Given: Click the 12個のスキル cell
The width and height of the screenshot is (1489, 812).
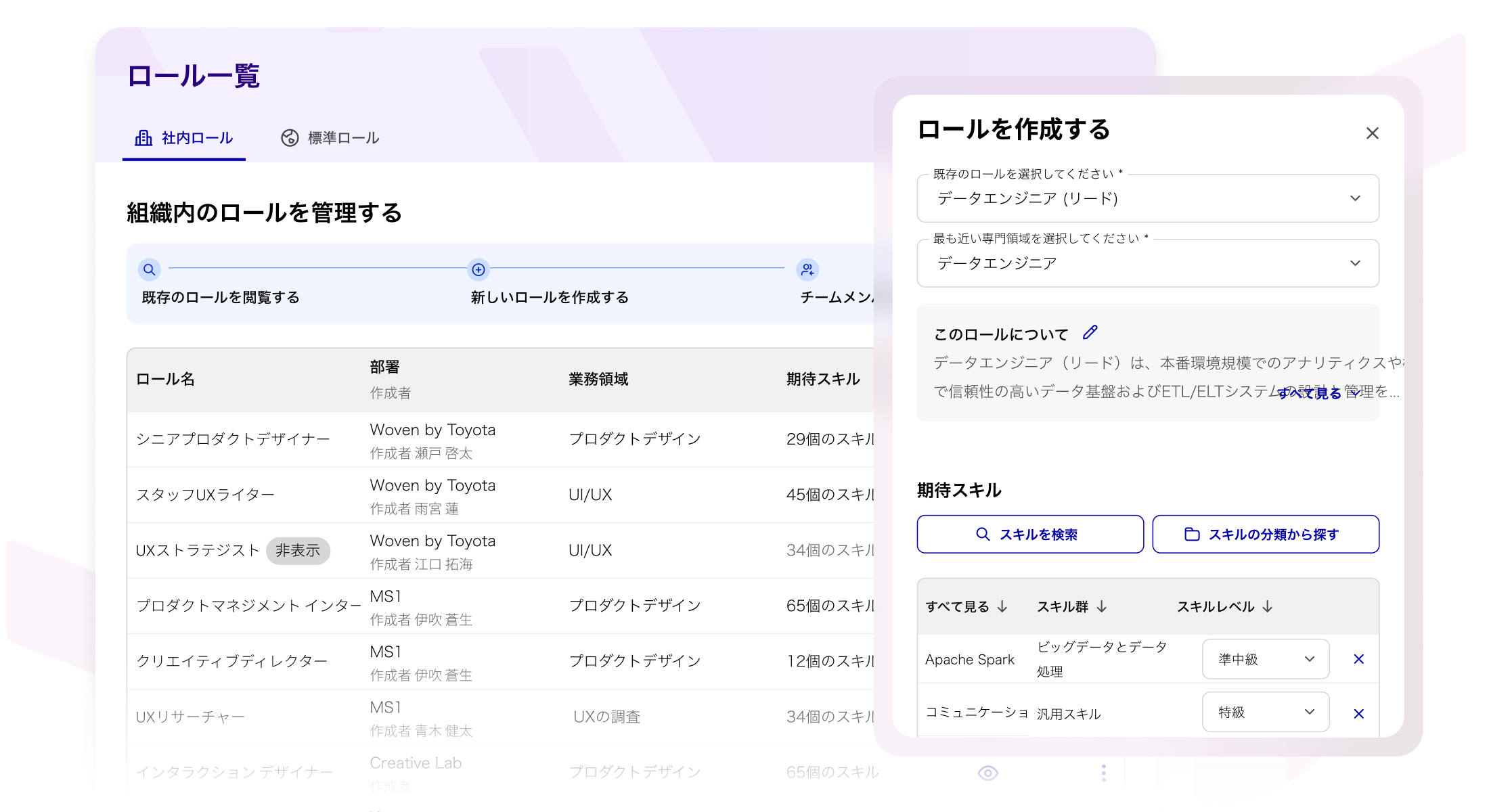Looking at the screenshot, I should pyautogui.click(x=830, y=661).
